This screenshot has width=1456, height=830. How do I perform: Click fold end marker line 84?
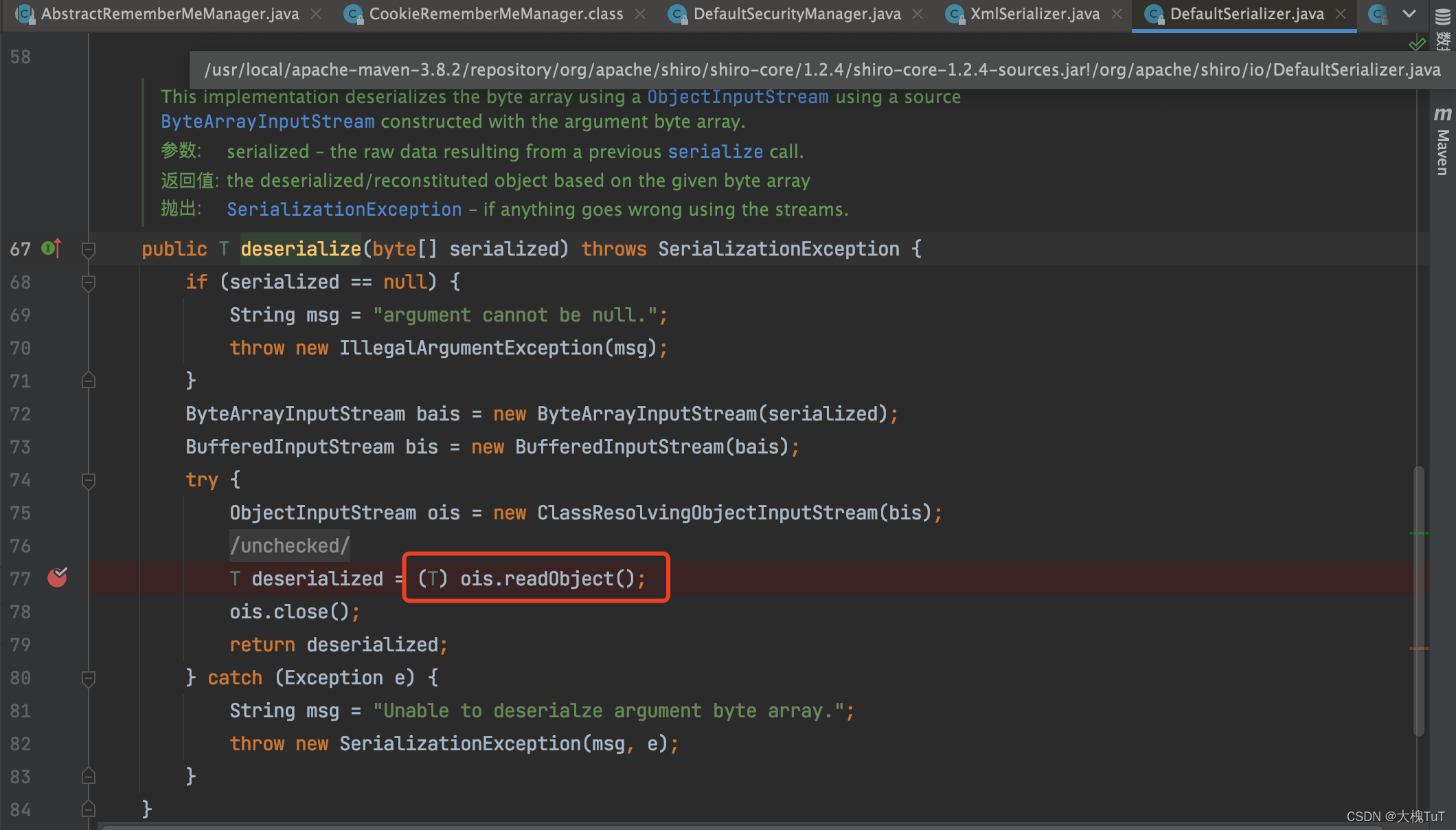point(89,809)
